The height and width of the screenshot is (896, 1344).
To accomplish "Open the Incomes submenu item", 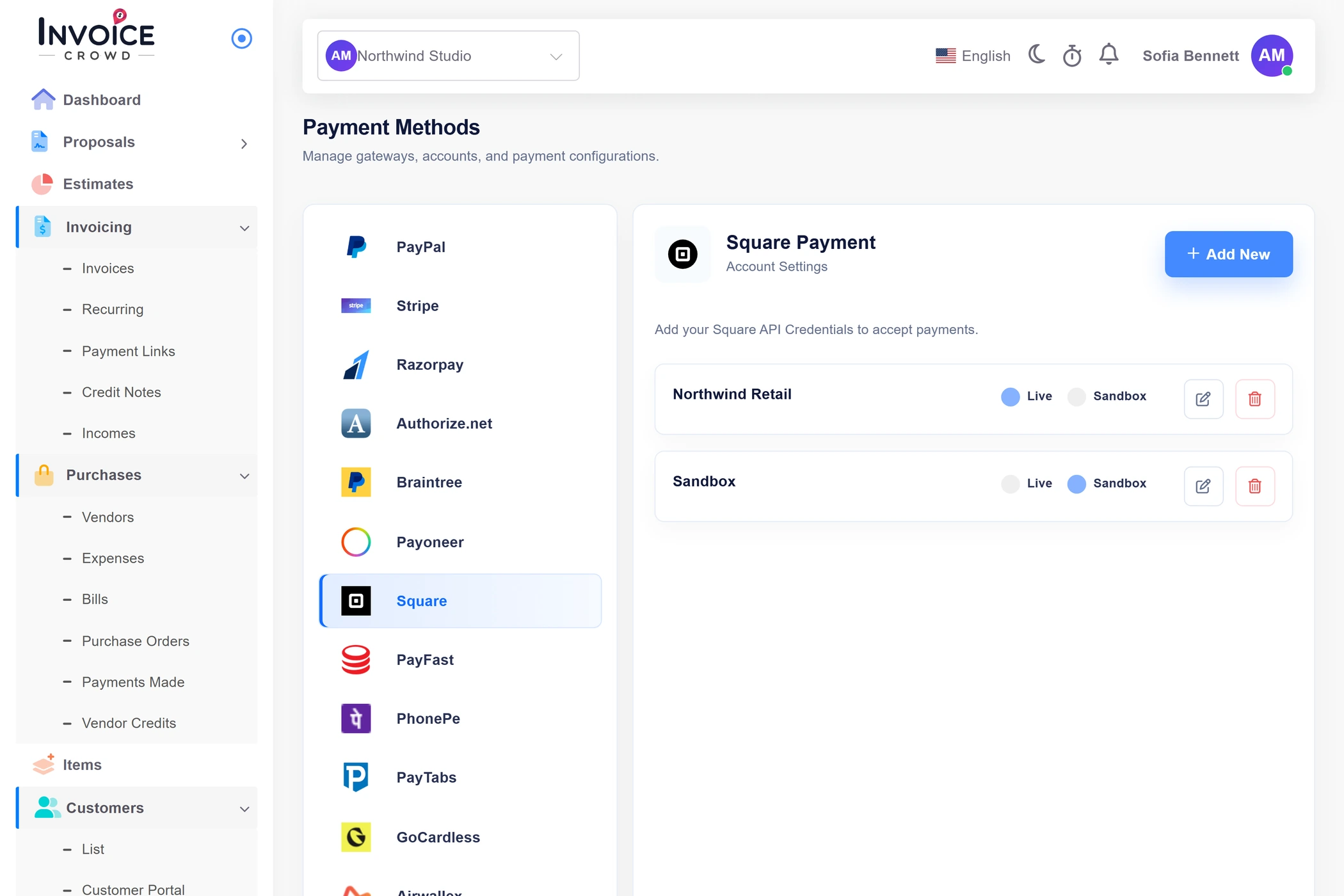I will (108, 433).
